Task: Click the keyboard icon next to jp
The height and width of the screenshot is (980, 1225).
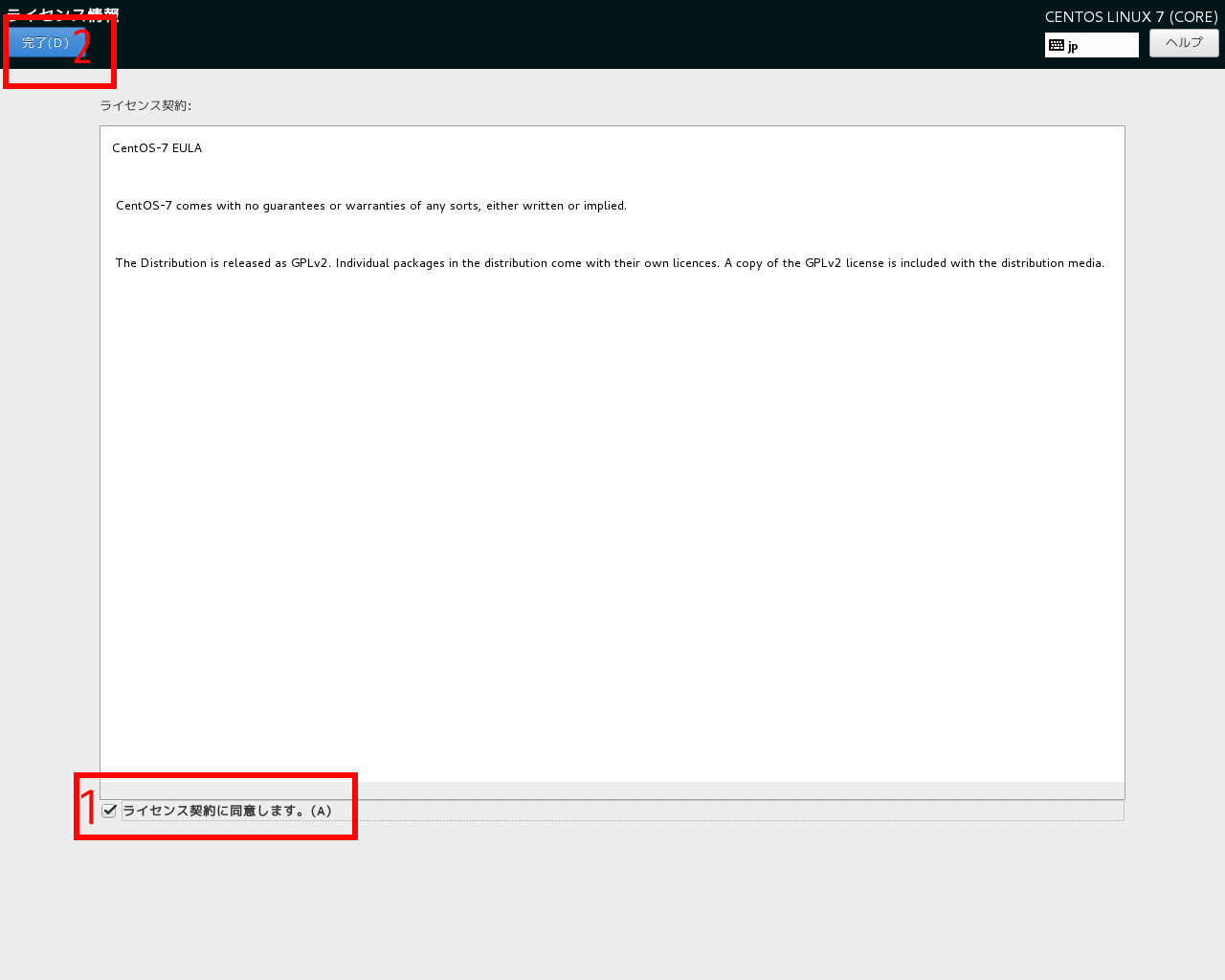Action: pyautogui.click(x=1057, y=45)
